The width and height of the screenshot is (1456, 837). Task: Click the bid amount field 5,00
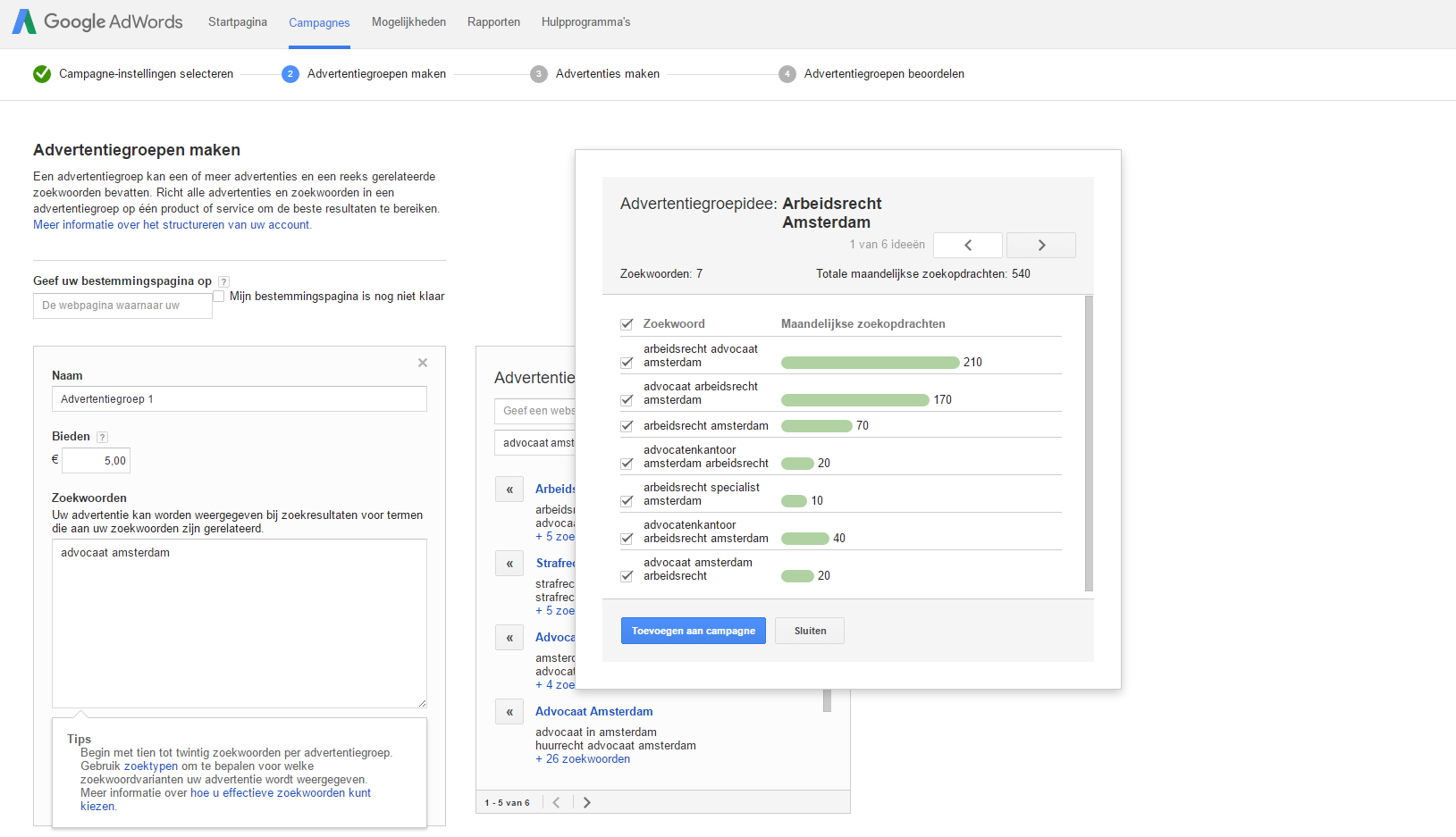pyautogui.click(x=96, y=461)
